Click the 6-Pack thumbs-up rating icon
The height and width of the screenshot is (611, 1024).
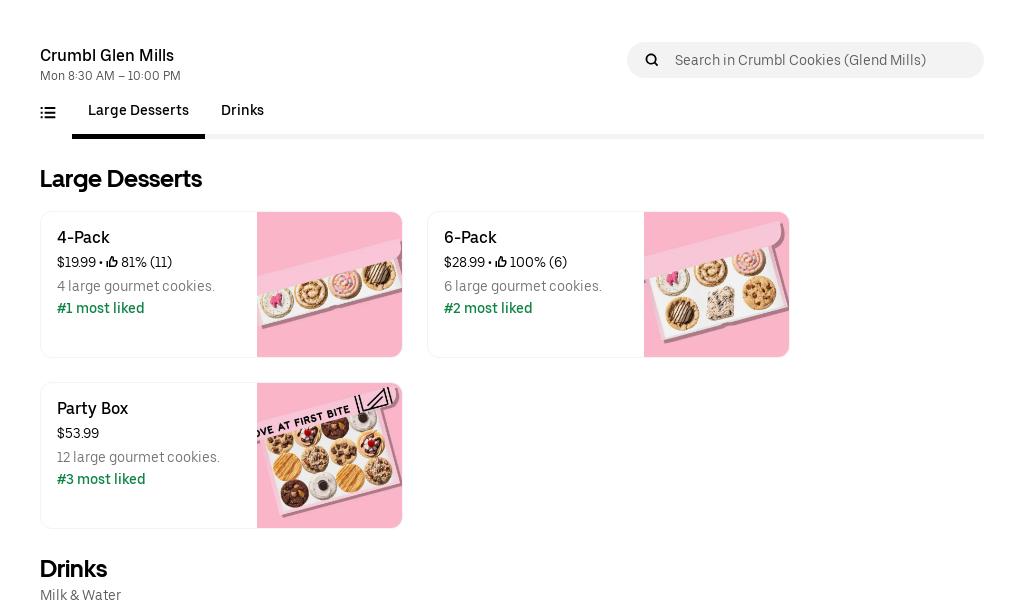click(501, 263)
